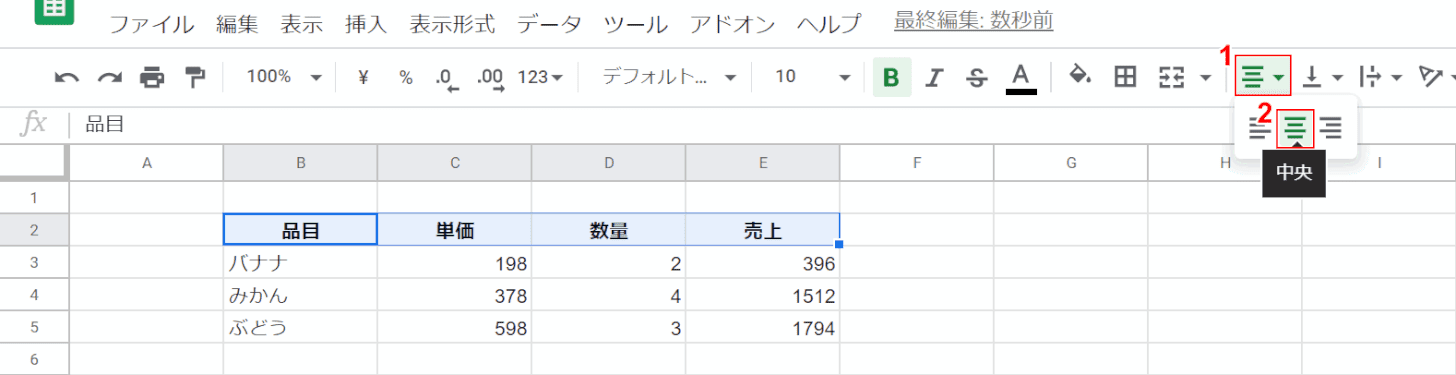Decrease decimal places

(447, 78)
